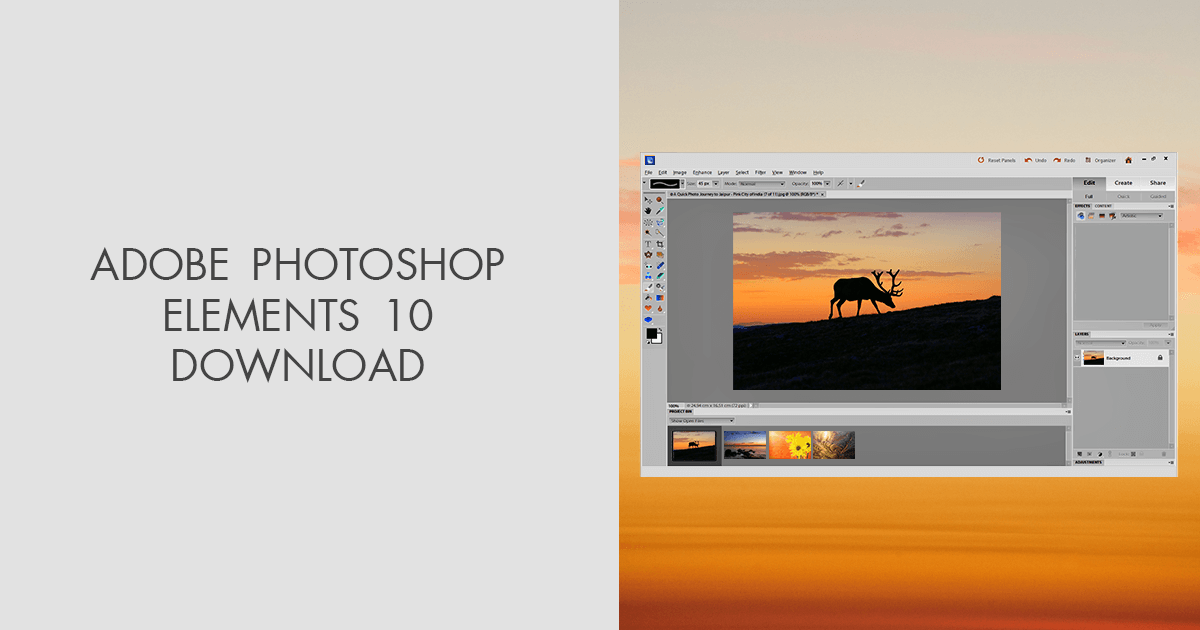Activate the Horizontal Type tool
The height and width of the screenshot is (630, 1200).
click(x=648, y=242)
